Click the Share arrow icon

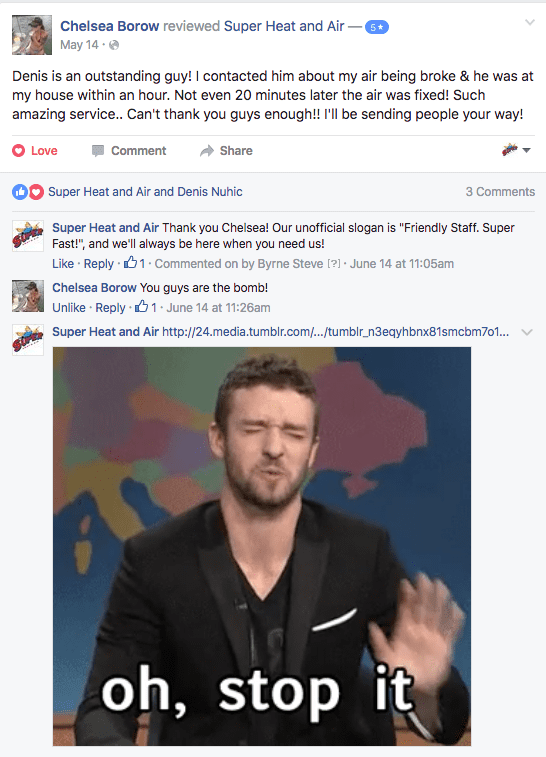pyautogui.click(x=207, y=151)
